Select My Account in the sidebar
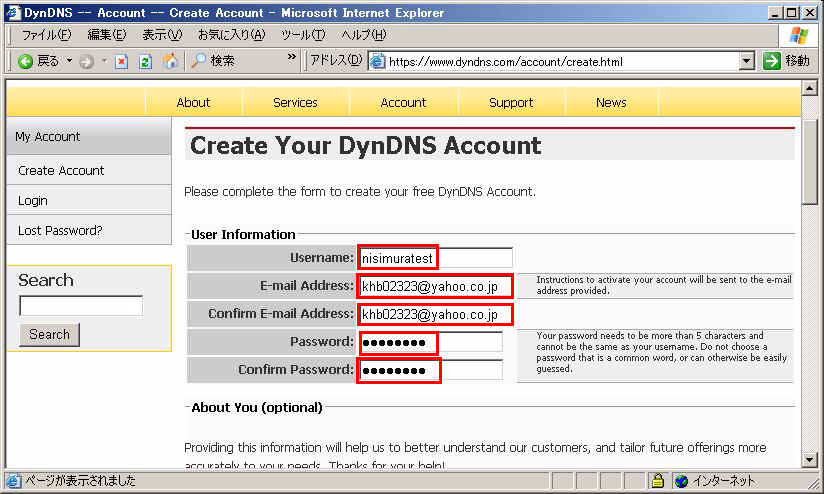This screenshot has height=494, width=824. click(89, 136)
